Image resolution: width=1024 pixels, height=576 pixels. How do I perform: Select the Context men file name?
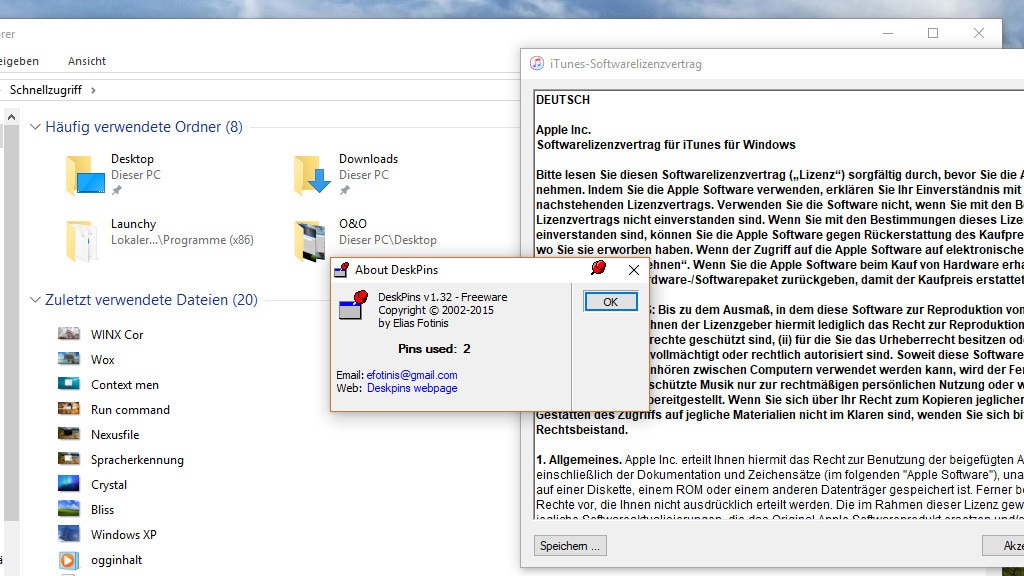(125, 385)
